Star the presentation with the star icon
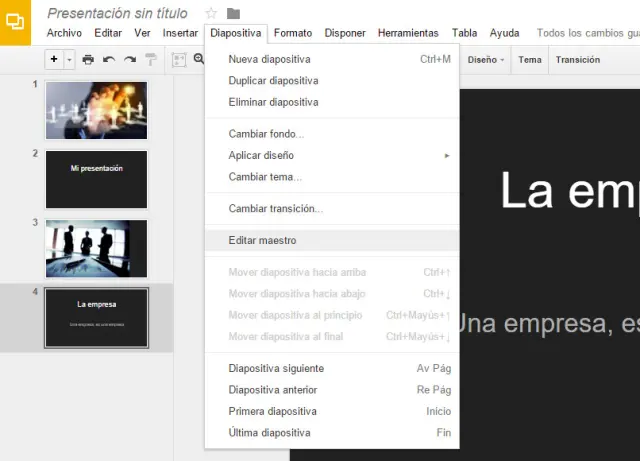640x461 pixels. click(211, 13)
